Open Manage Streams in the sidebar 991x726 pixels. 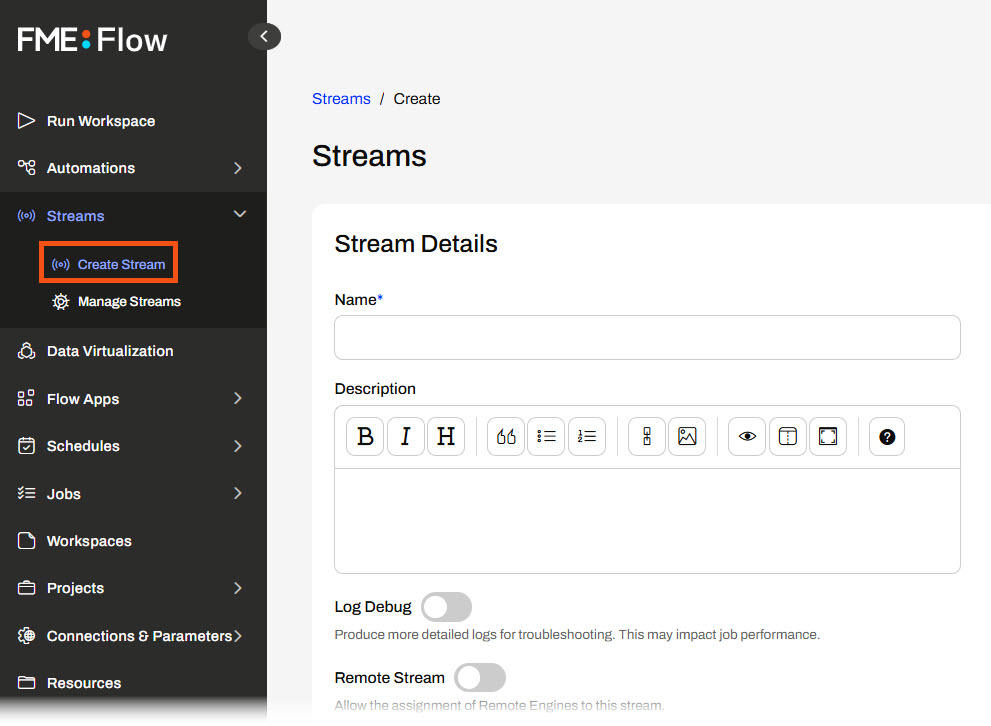(129, 302)
